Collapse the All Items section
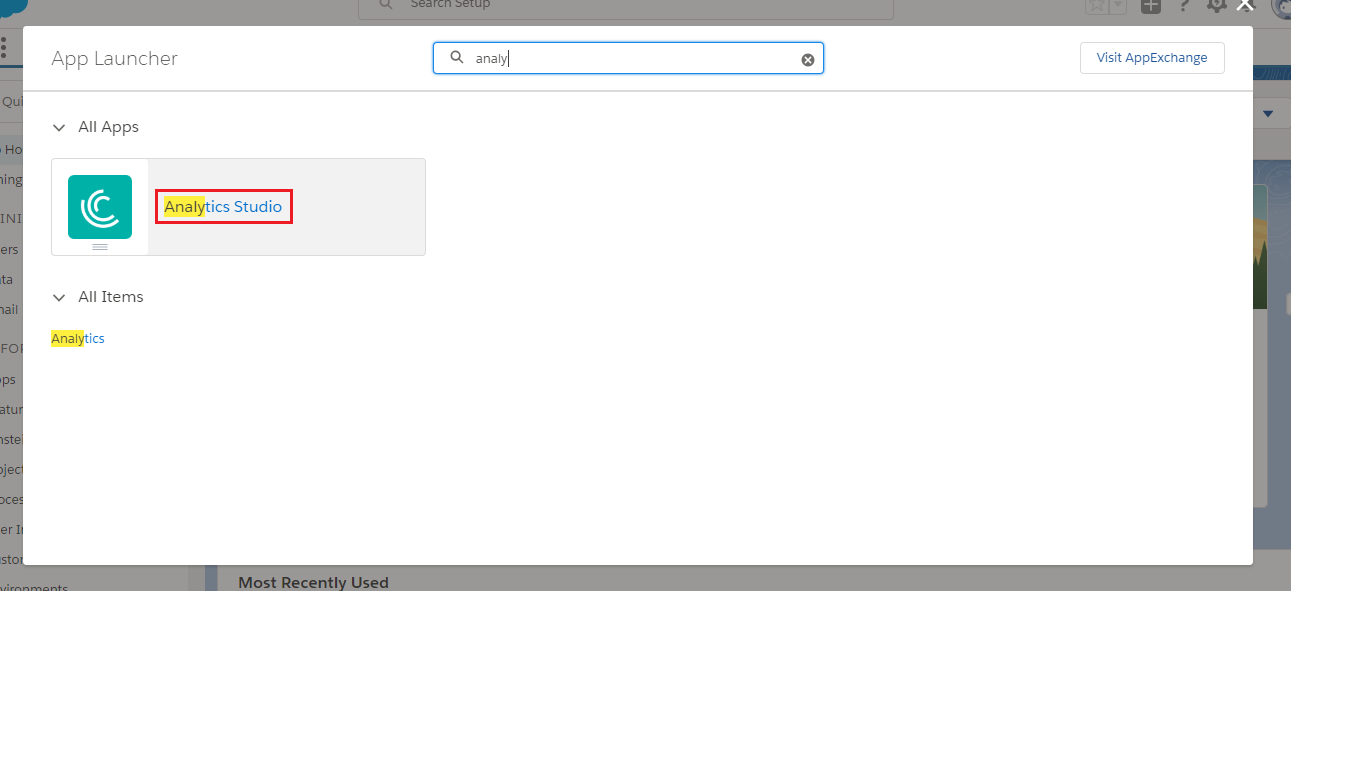This screenshot has height=768, width=1366. click(x=59, y=298)
